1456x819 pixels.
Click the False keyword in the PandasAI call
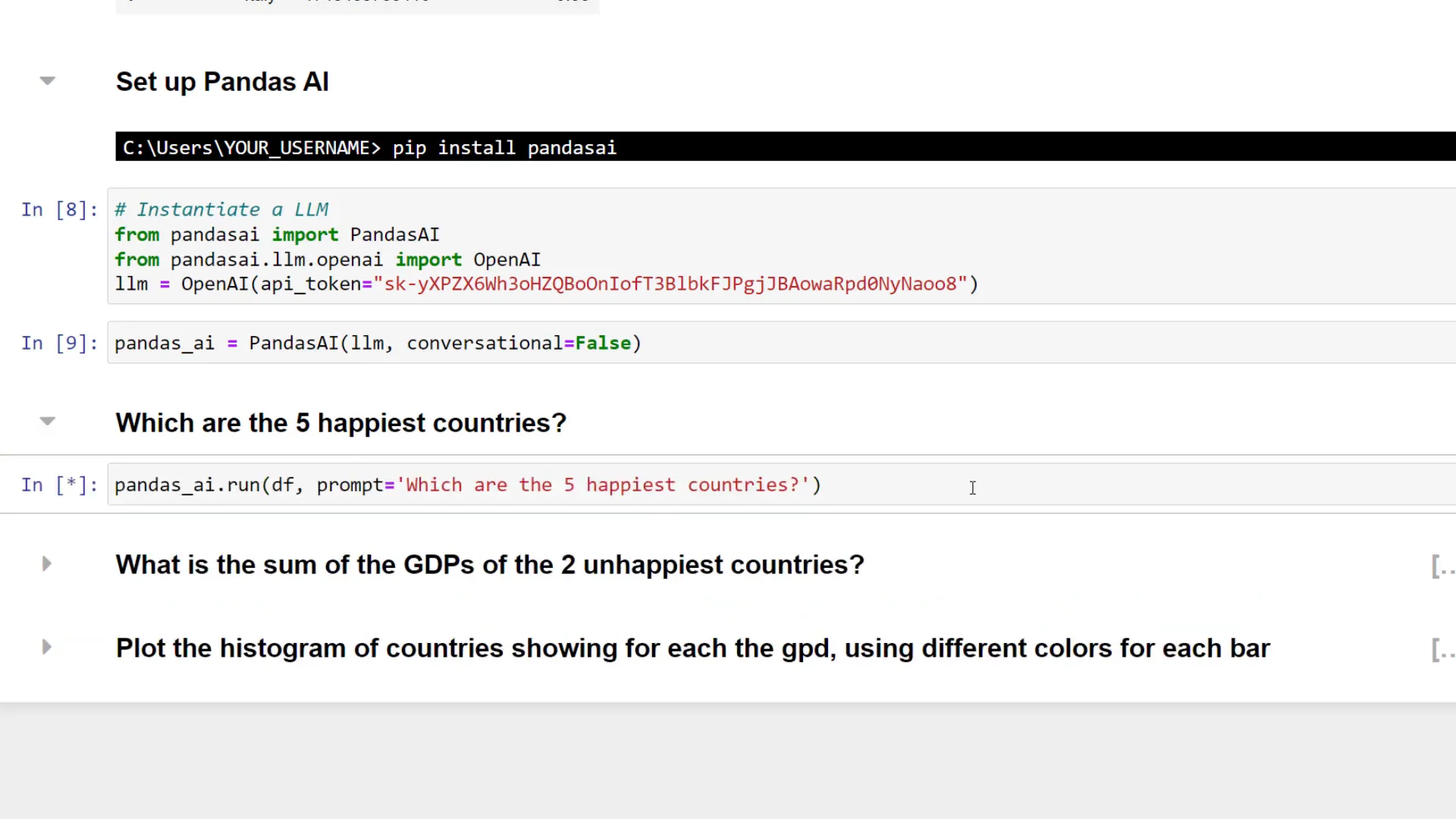(603, 344)
